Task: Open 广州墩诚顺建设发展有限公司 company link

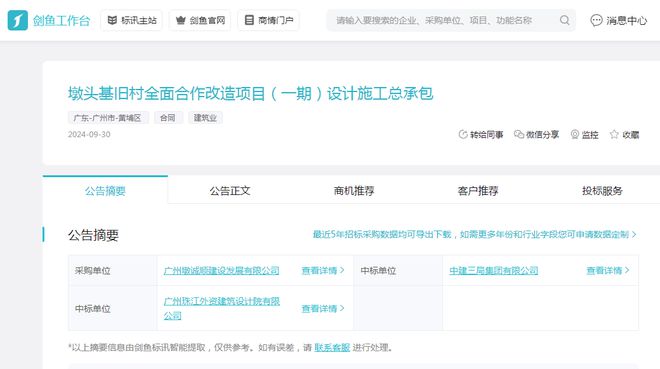Action: 221,271
